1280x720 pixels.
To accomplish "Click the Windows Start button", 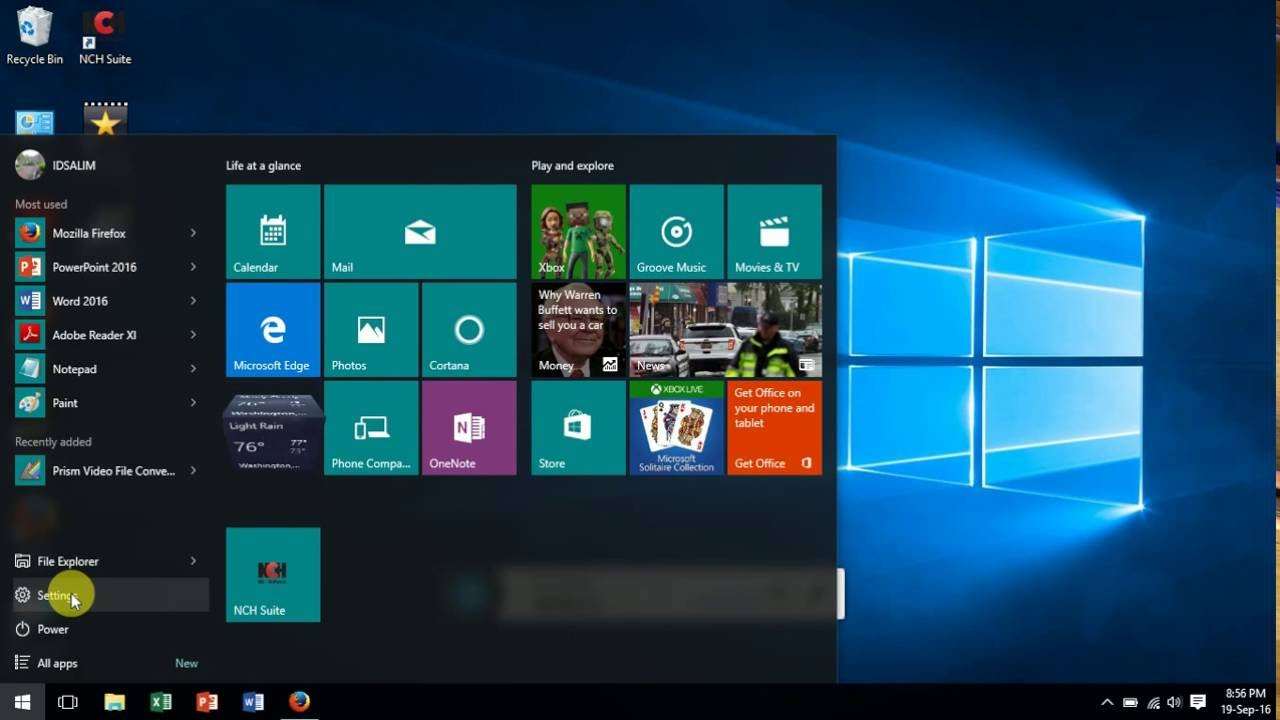I will pos(22,702).
